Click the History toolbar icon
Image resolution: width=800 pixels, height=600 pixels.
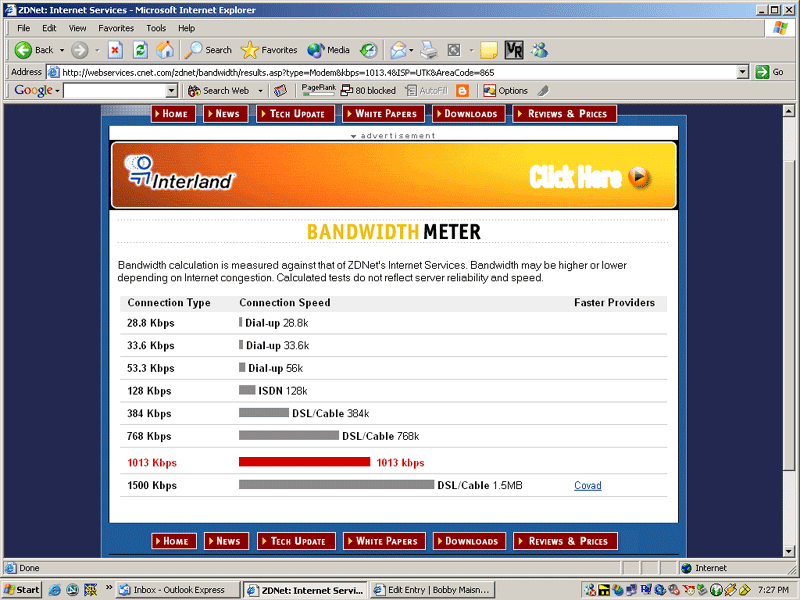369,50
